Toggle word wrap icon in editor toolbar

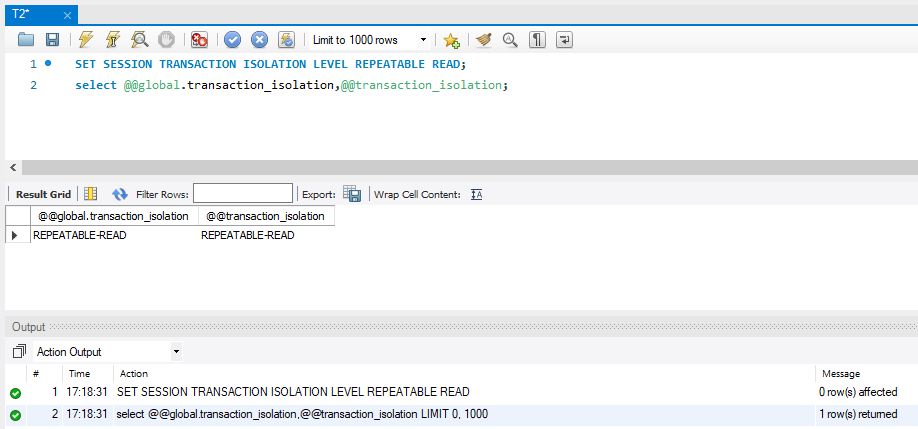(x=564, y=40)
